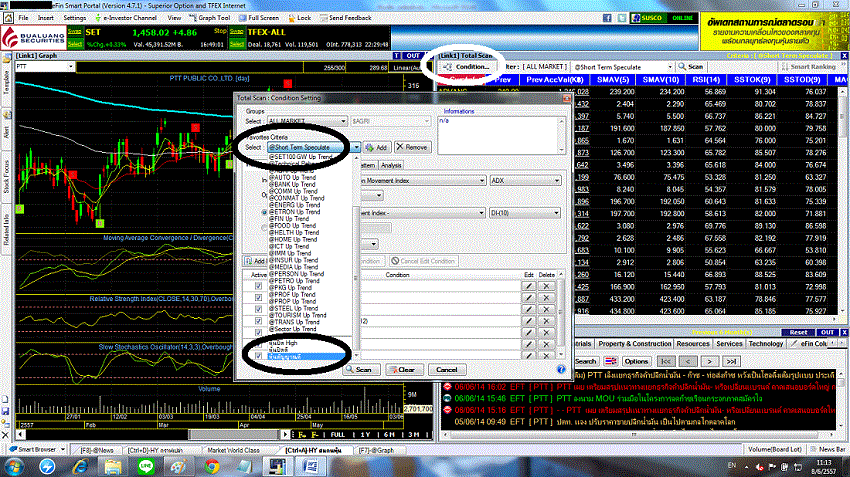The image size is (850, 477).
Task: Switch to the Analysis tab in the dialog
Action: 391,165
